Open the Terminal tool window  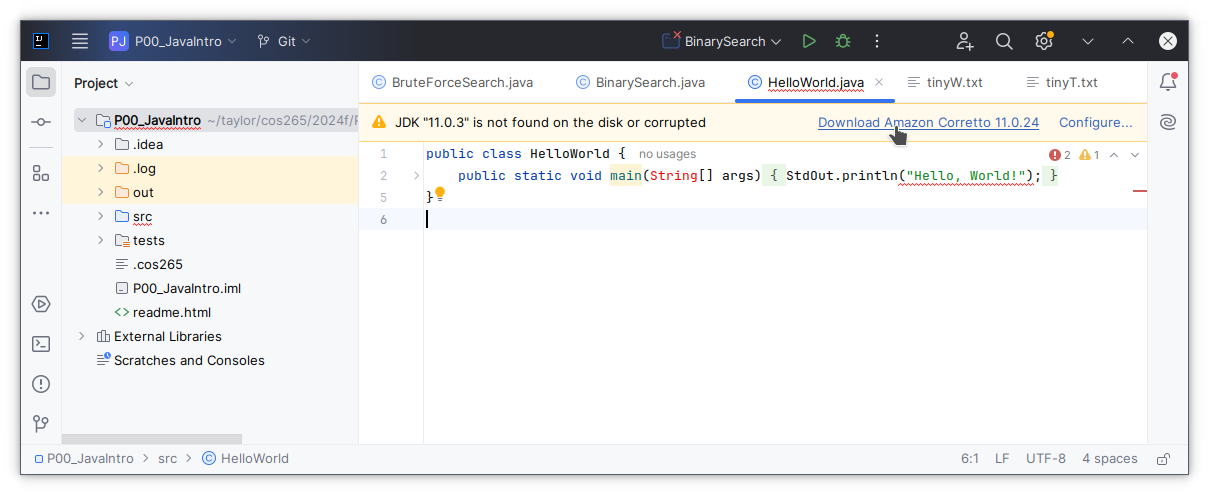[x=41, y=344]
